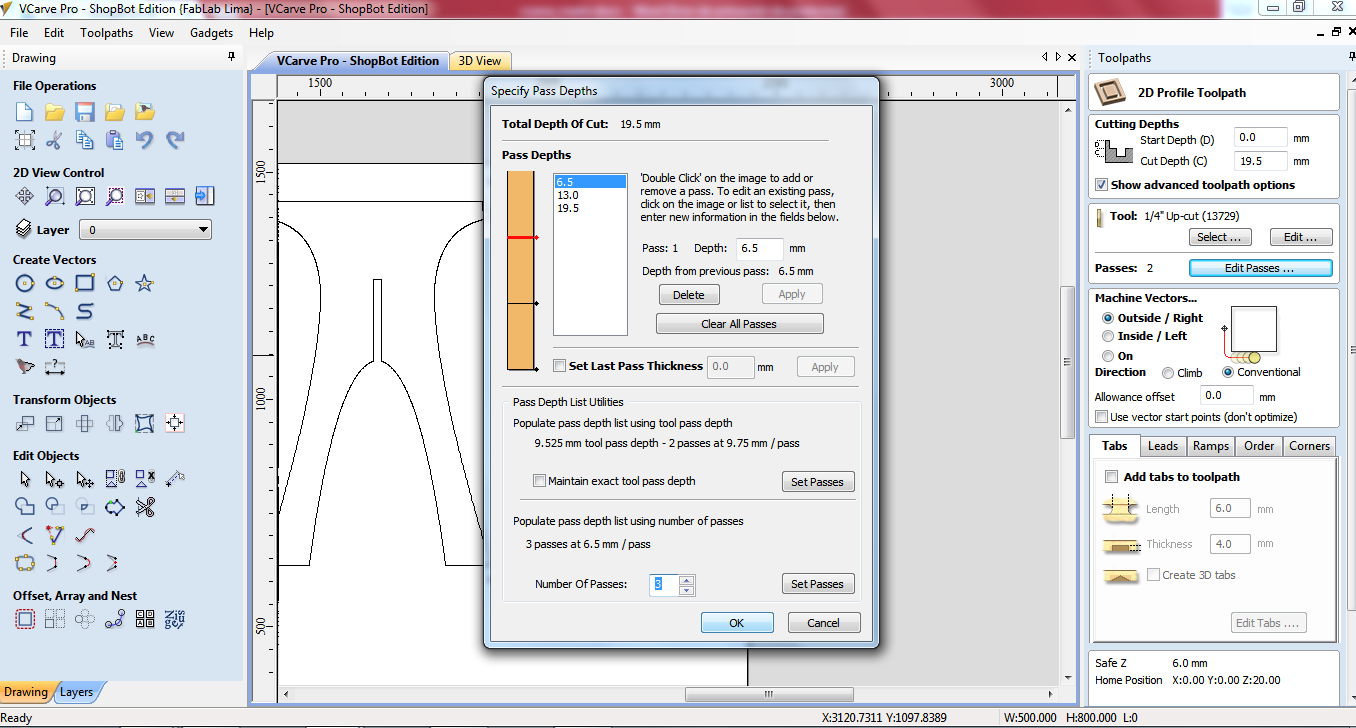Select the Draw Text 'T' tool
The height and width of the screenshot is (728, 1356).
25,340
